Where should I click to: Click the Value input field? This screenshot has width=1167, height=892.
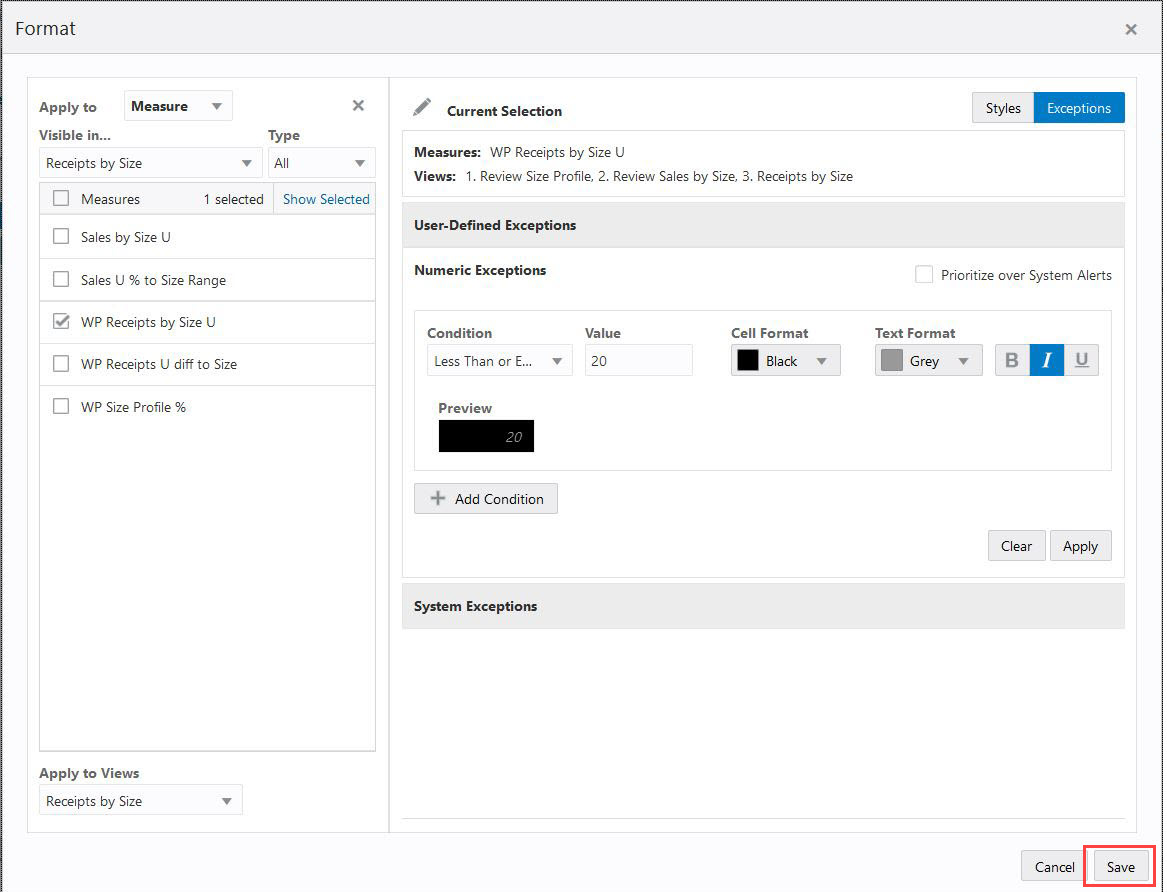[639, 361]
